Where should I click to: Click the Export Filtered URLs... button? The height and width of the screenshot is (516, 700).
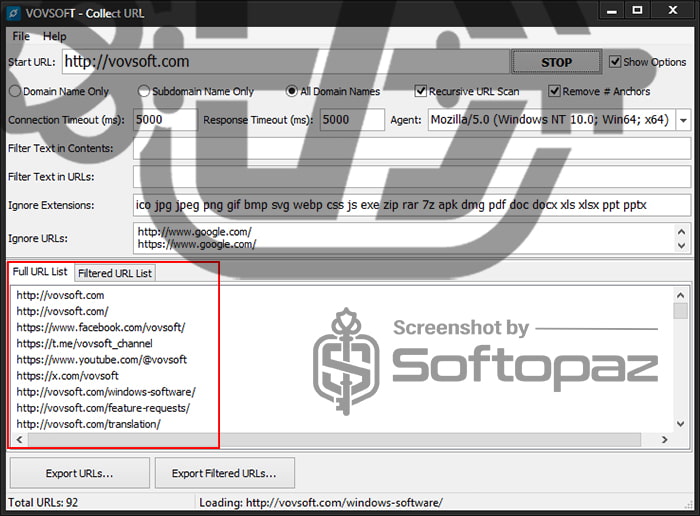[x=224, y=473]
